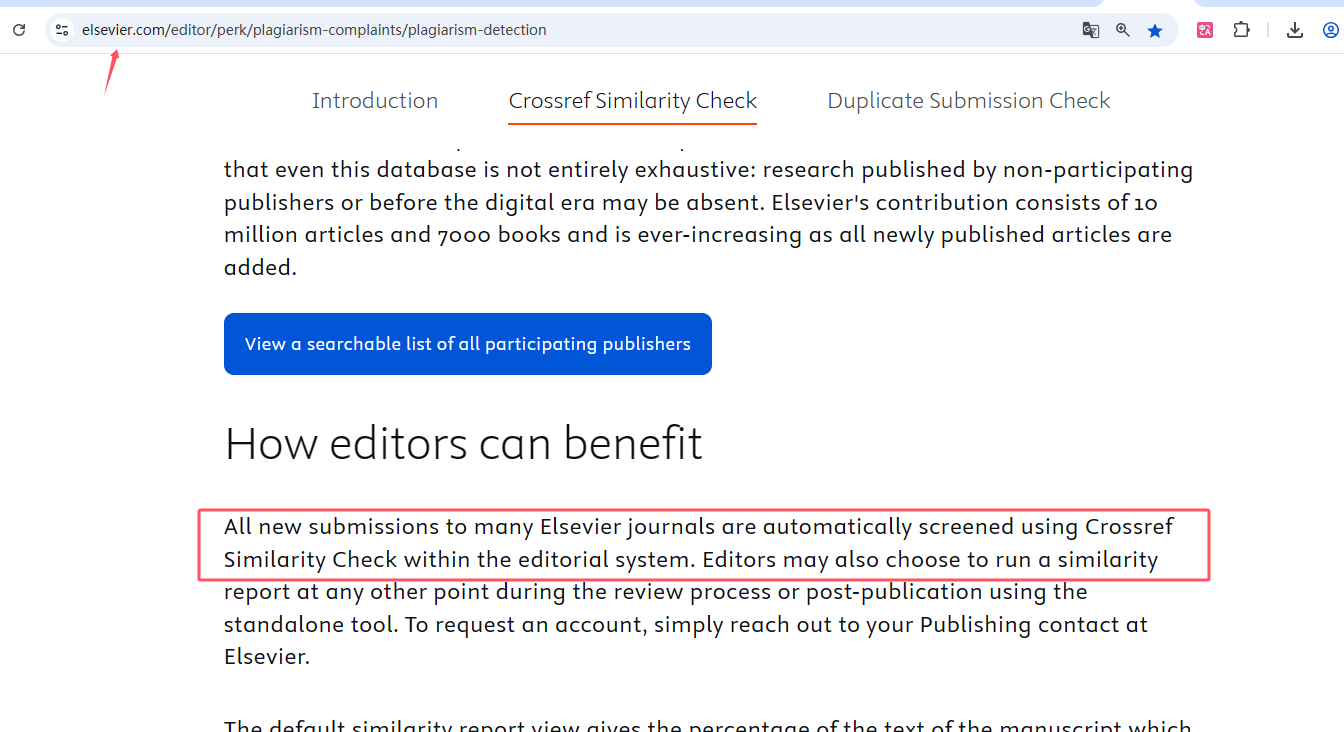Image resolution: width=1344 pixels, height=732 pixels.
Task: Select the final paragraph word 'Elsevier.'
Action: pos(267,657)
